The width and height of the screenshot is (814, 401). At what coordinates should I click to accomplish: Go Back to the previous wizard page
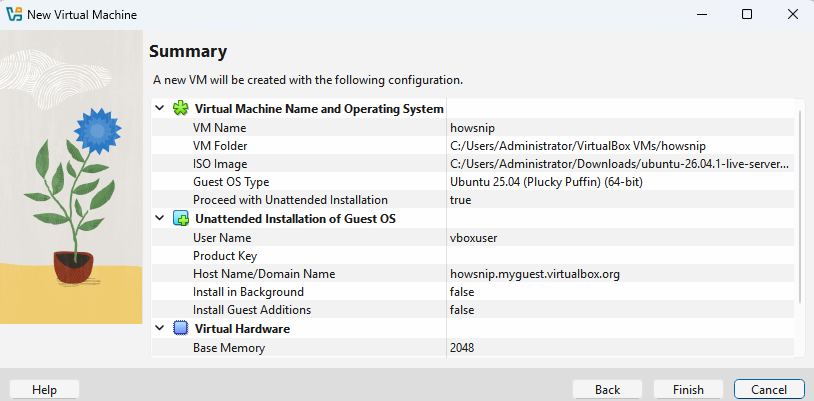[x=607, y=389]
